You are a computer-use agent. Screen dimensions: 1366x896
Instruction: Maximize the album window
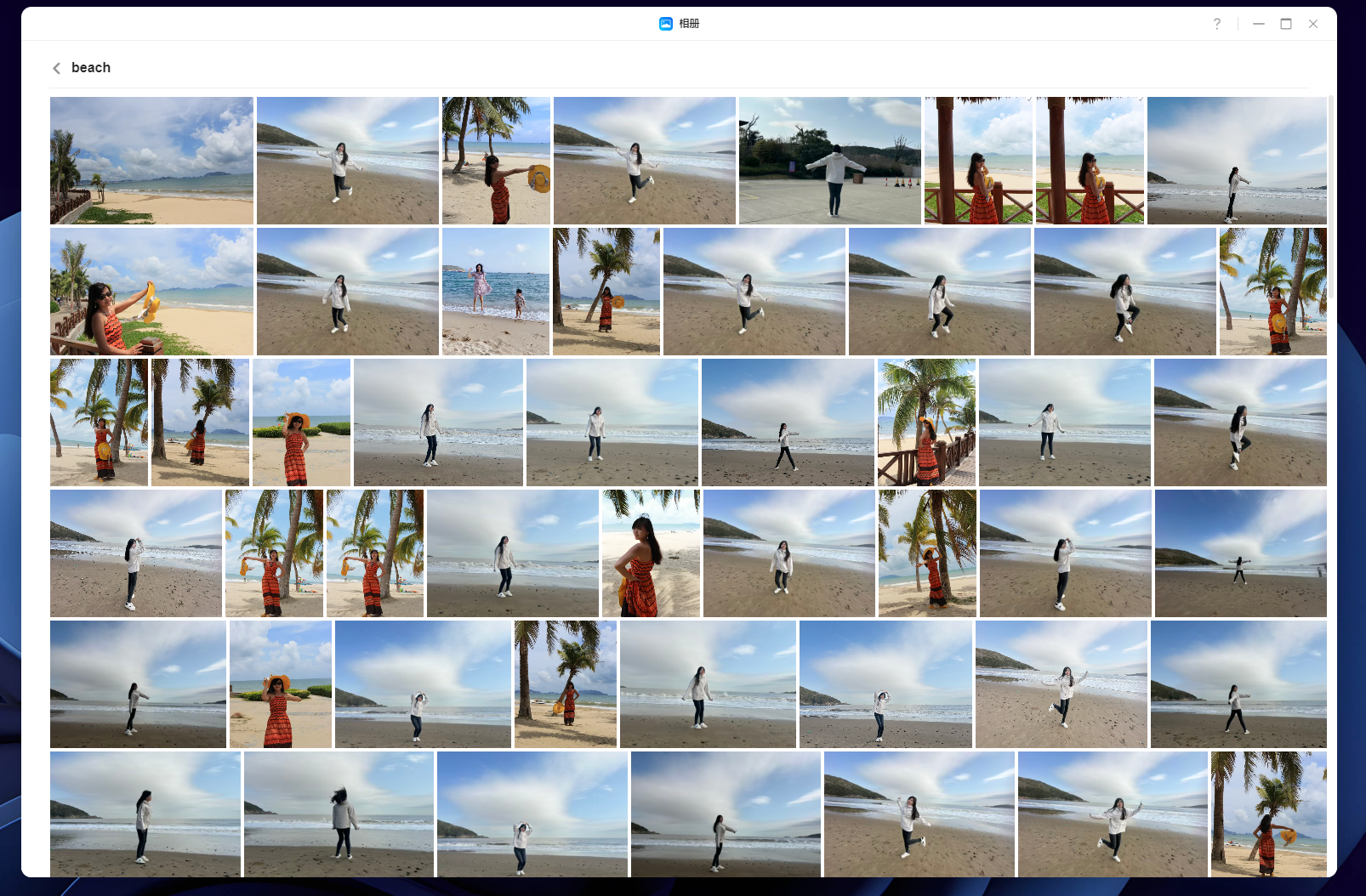click(x=1286, y=24)
